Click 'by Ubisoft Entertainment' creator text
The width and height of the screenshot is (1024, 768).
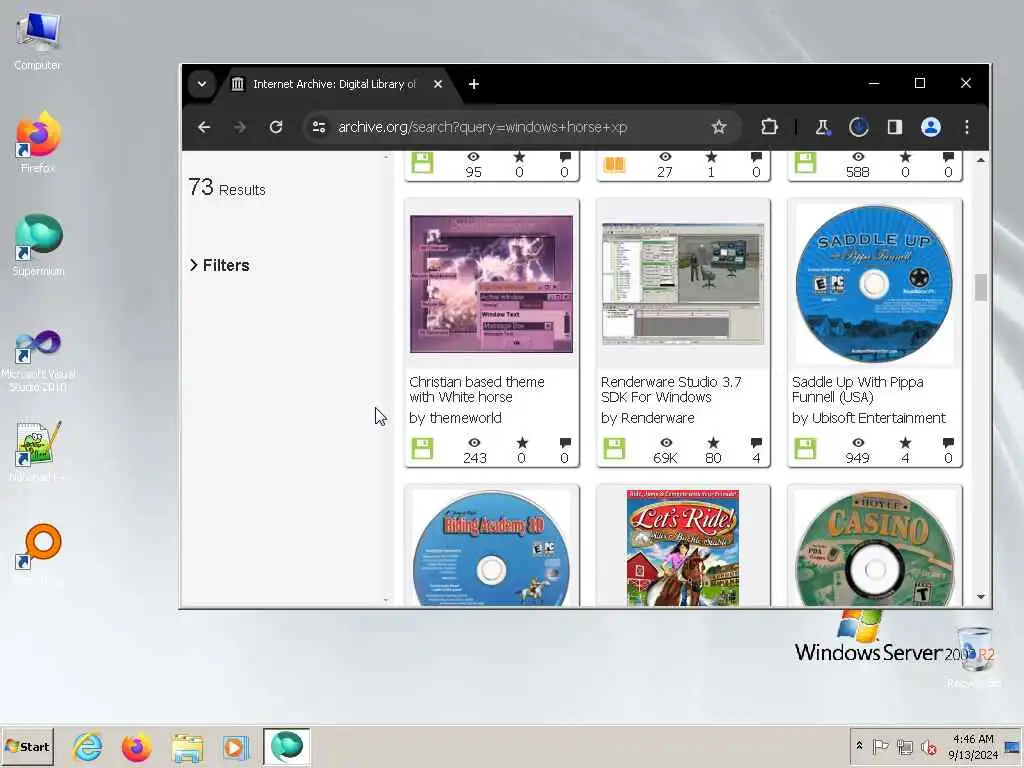869,418
